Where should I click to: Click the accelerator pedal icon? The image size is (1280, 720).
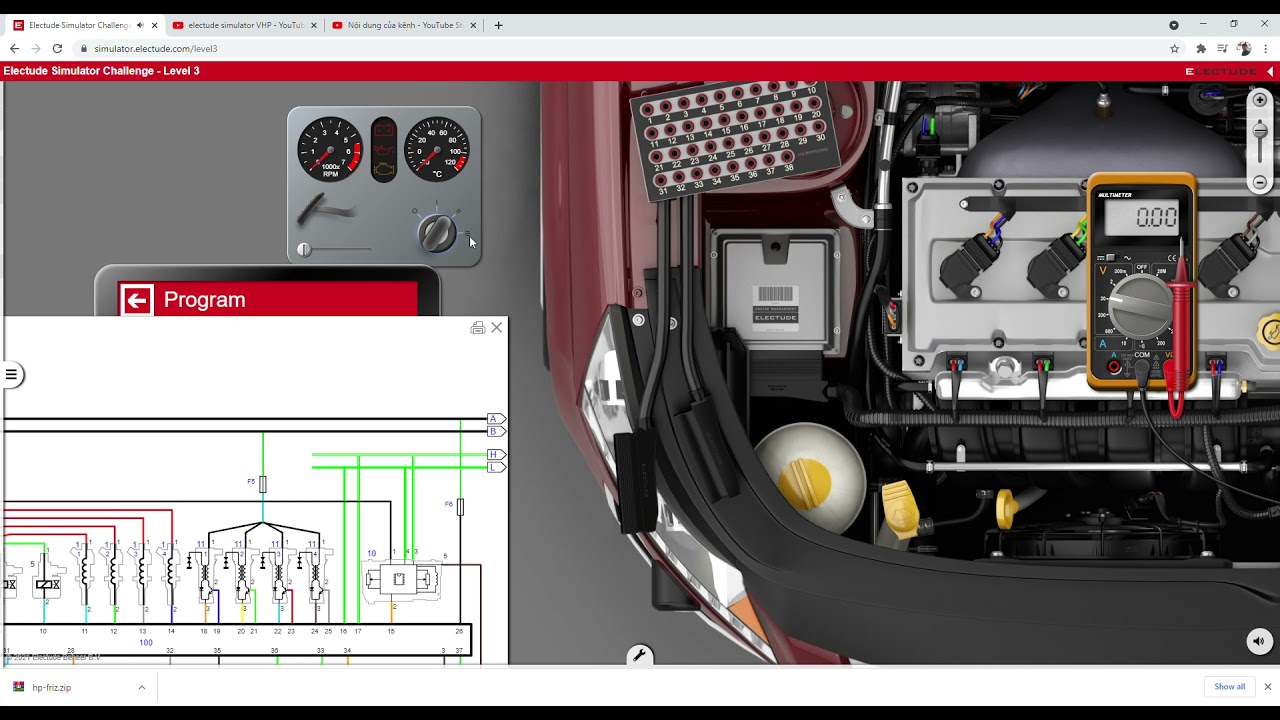pos(325,210)
